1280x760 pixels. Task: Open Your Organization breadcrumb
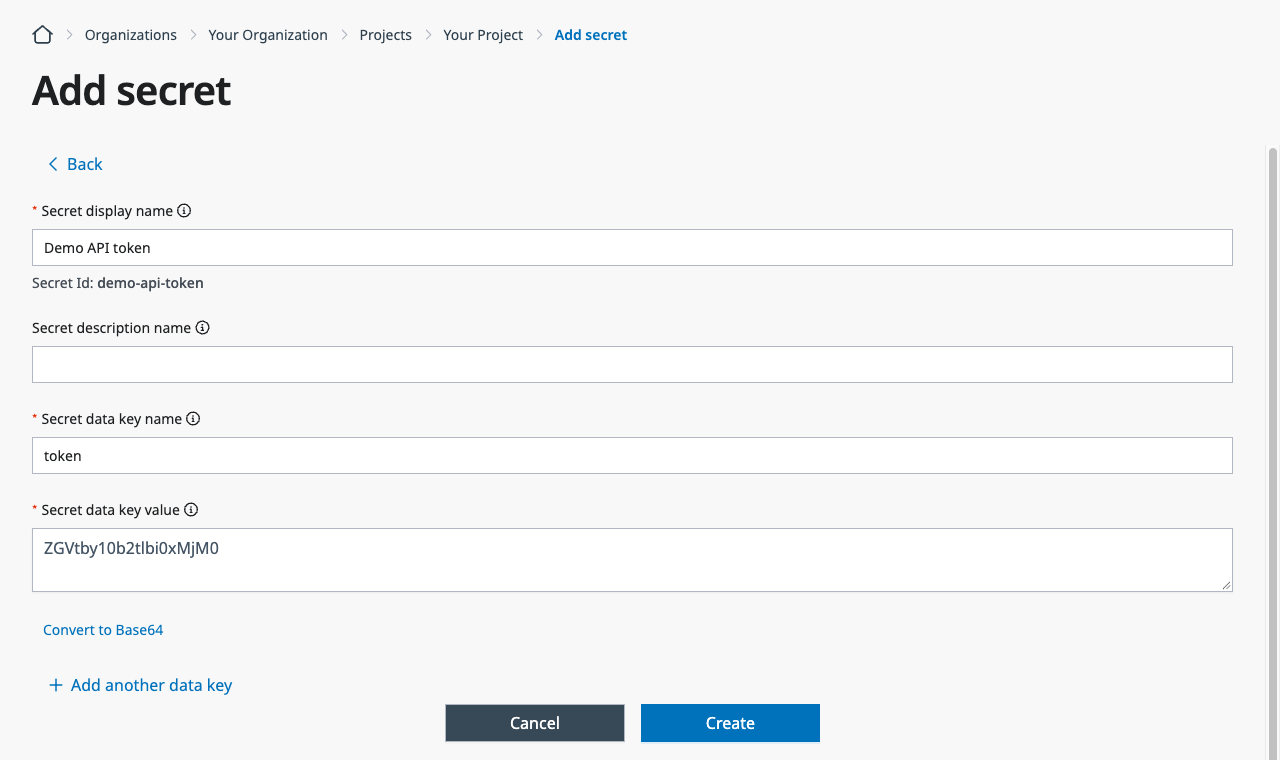coord(268,35)
